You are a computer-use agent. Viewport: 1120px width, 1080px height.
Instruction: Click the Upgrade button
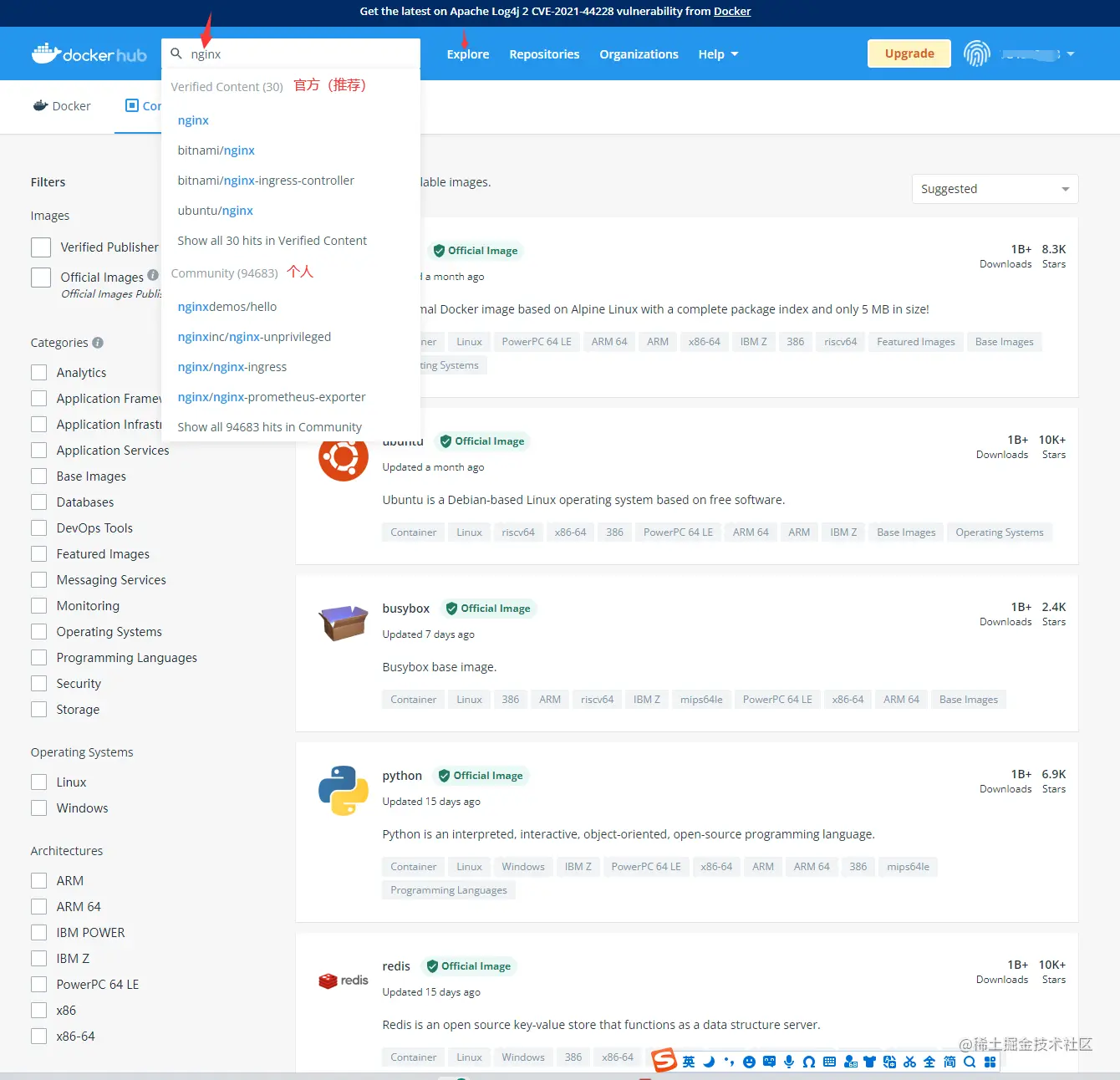(x=909, y=53)
